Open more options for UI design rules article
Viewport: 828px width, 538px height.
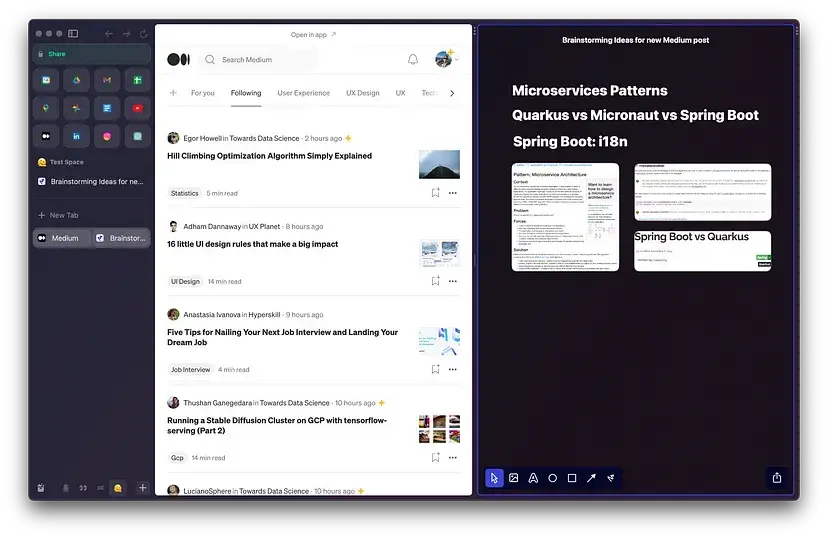(x=453, y=281)
